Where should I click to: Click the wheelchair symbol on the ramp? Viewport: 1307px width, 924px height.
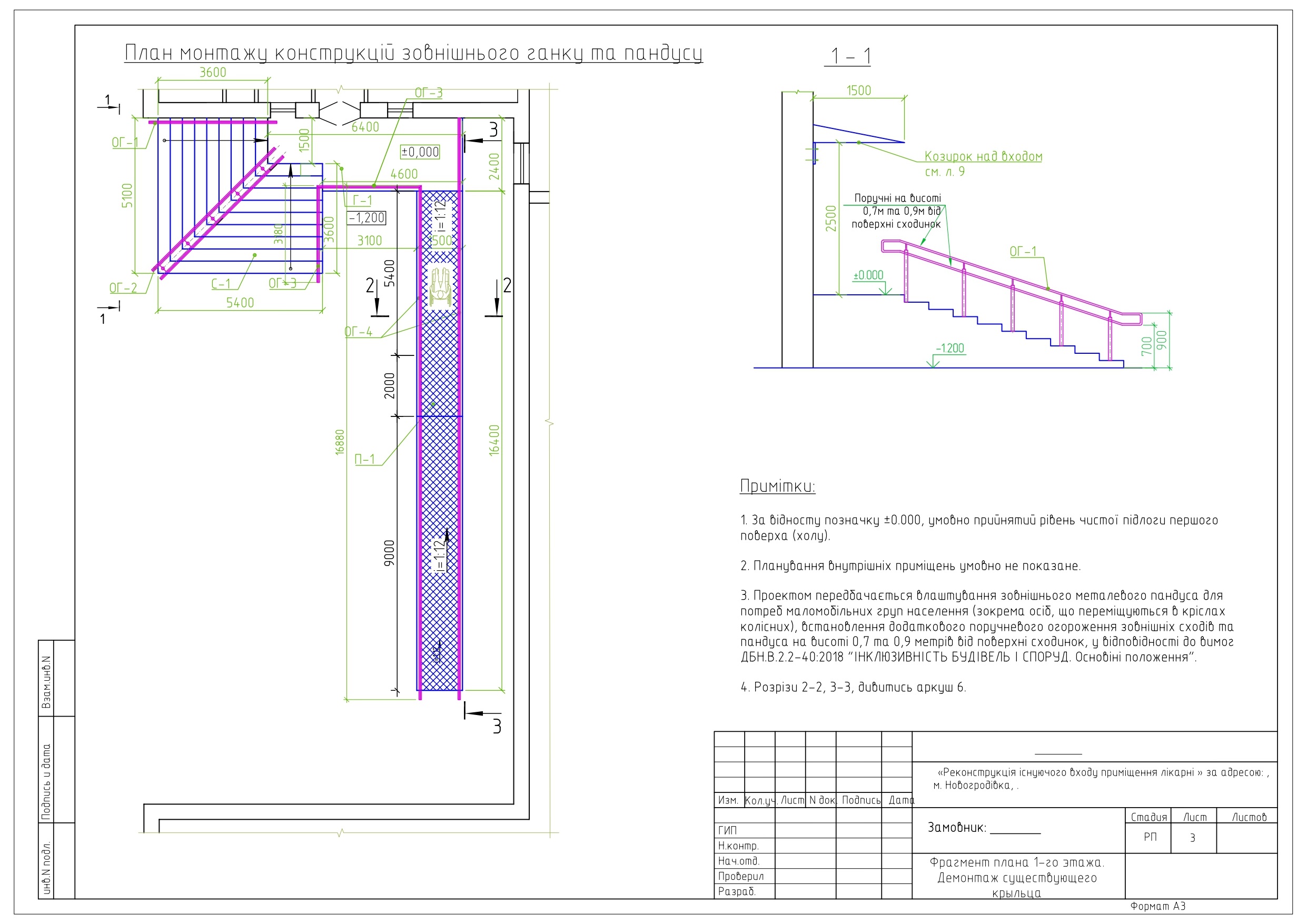click(441, 287)
